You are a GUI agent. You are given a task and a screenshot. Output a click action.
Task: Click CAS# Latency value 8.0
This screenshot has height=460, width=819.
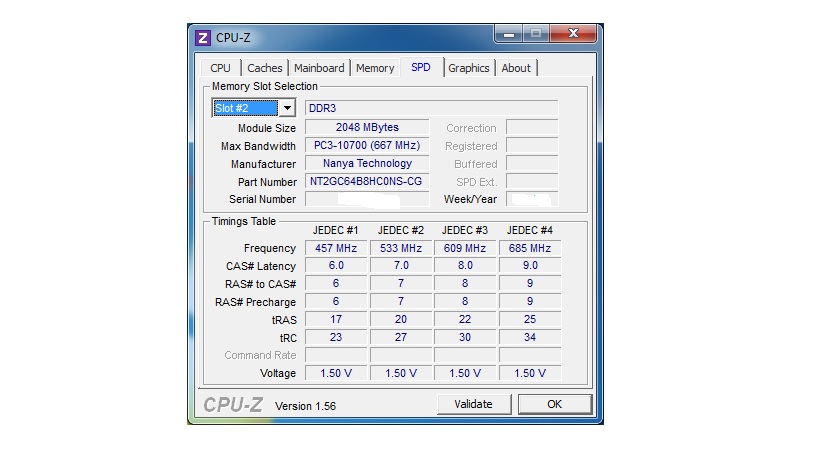tap(465, 265)
